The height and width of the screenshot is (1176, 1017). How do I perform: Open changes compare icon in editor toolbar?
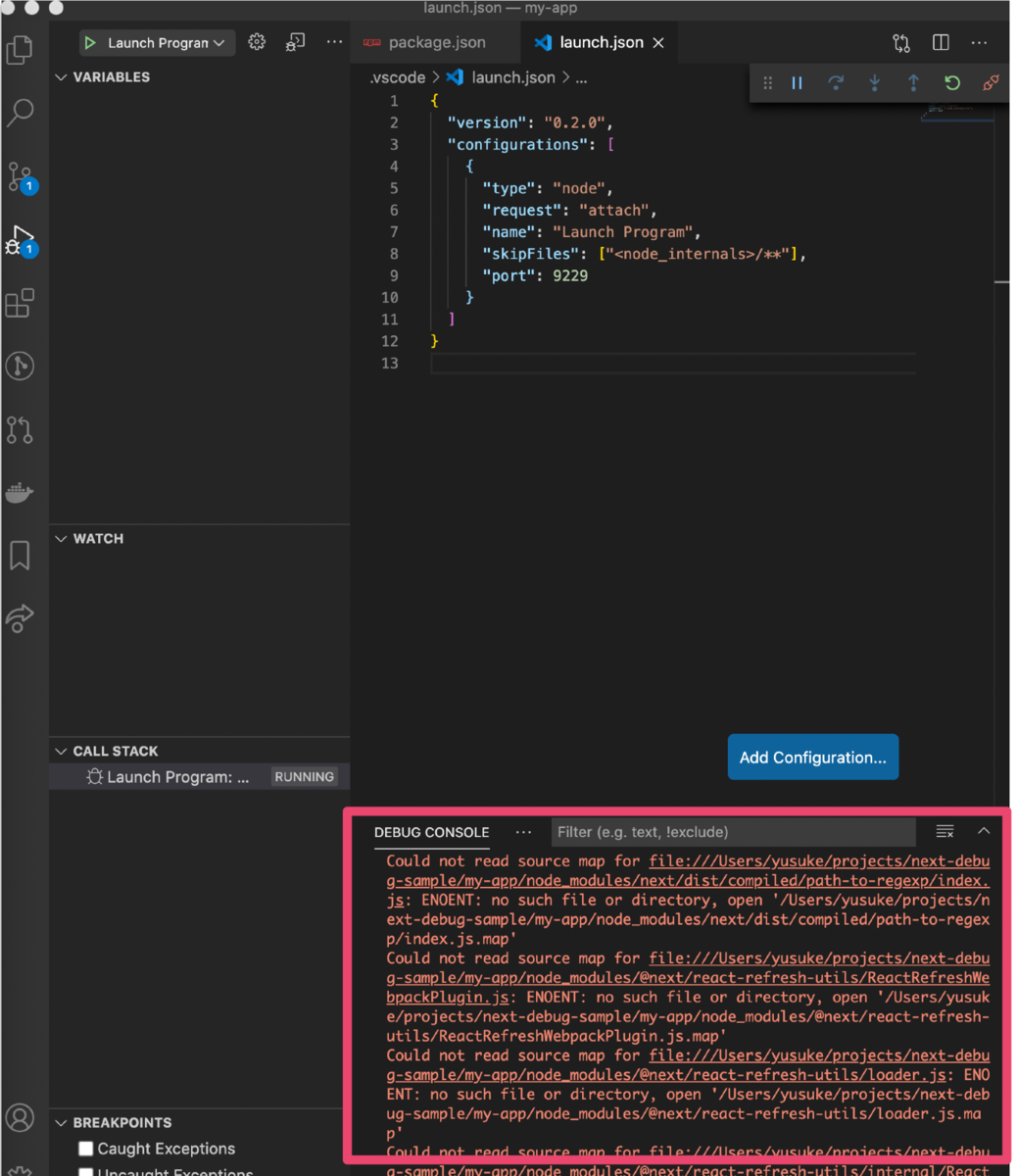(x=901, y=43)
